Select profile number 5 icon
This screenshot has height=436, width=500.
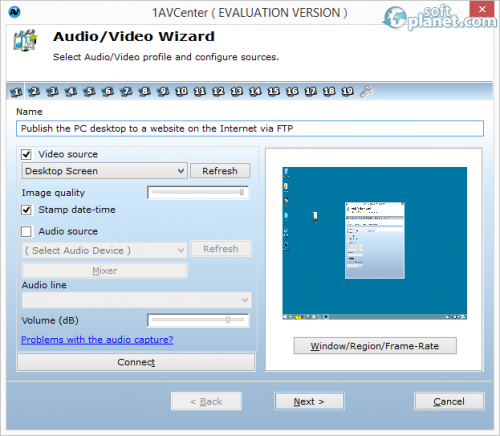[x=89, y=91]
